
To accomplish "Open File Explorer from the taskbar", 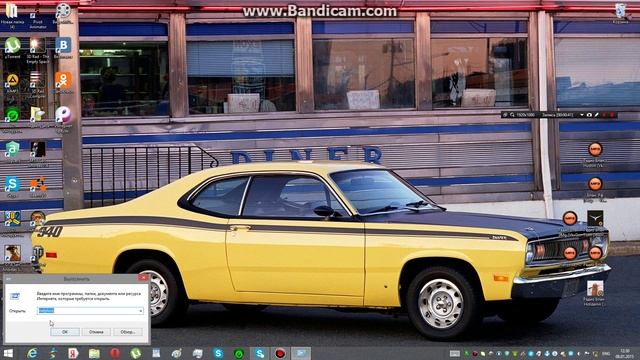I will tap(94, 353).
